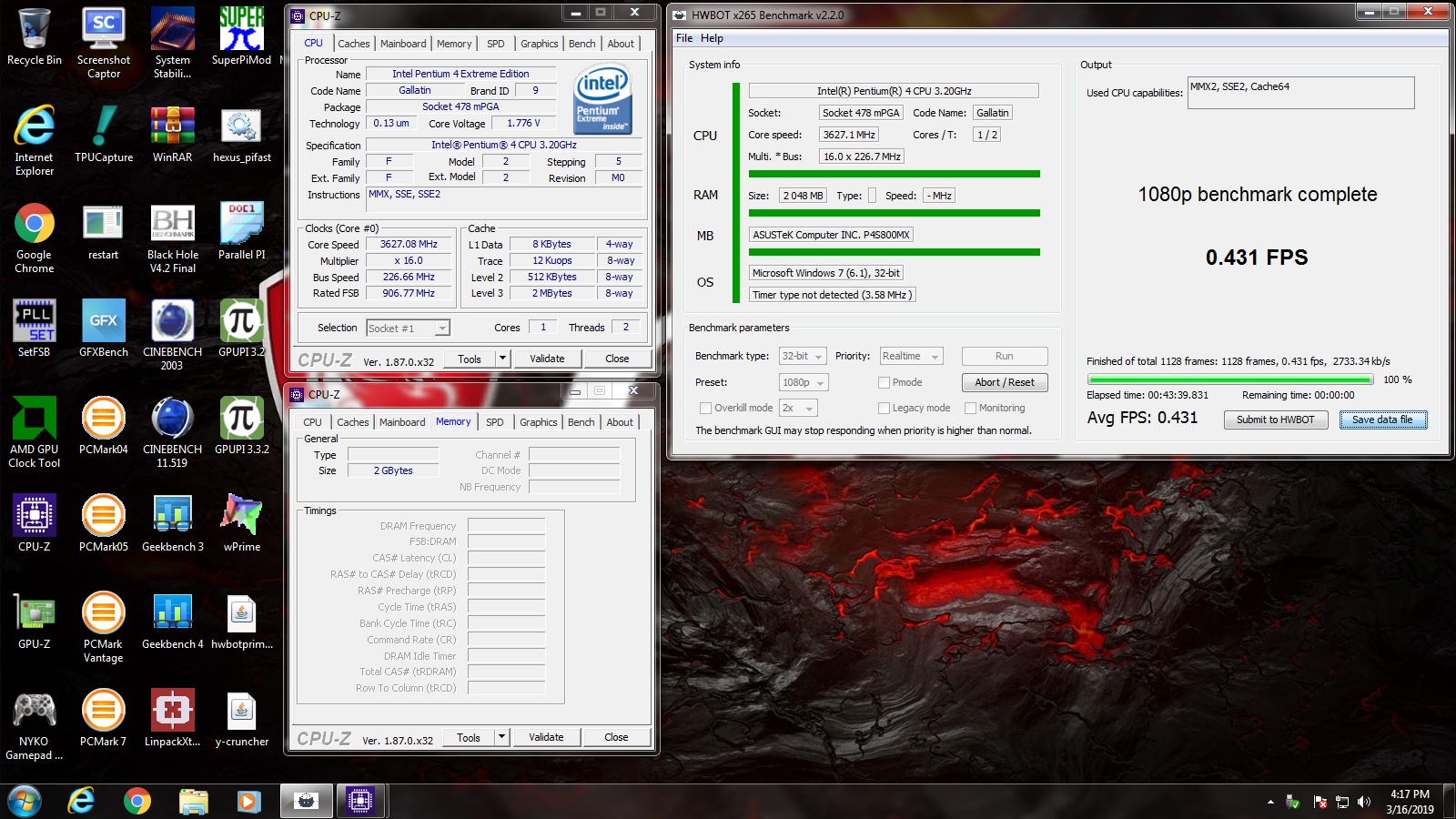Launch SuperPiMod desktop icon
Screen dimensions: 1456x819
242,38
